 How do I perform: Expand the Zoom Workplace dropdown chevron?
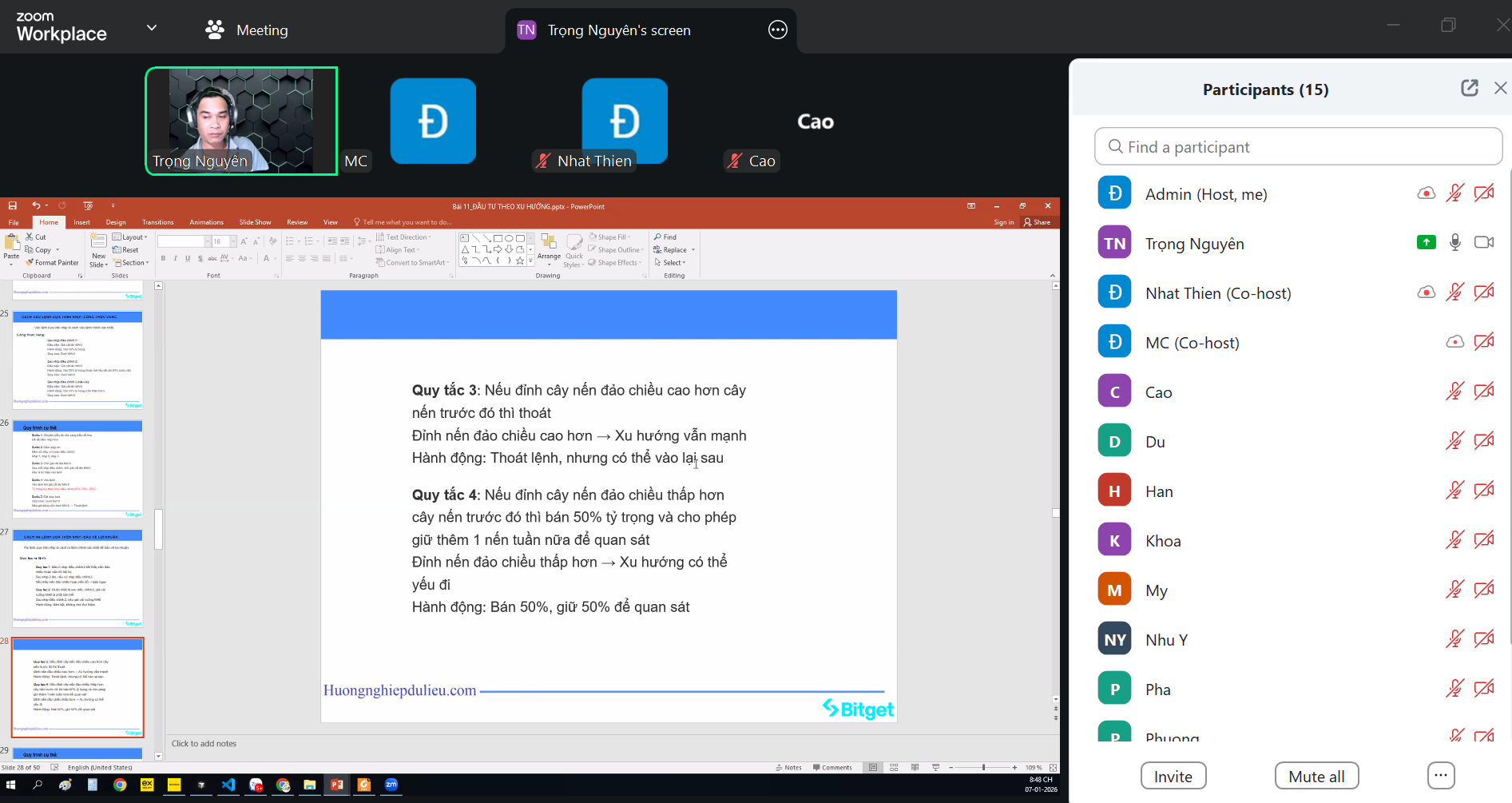pos(152,29)
